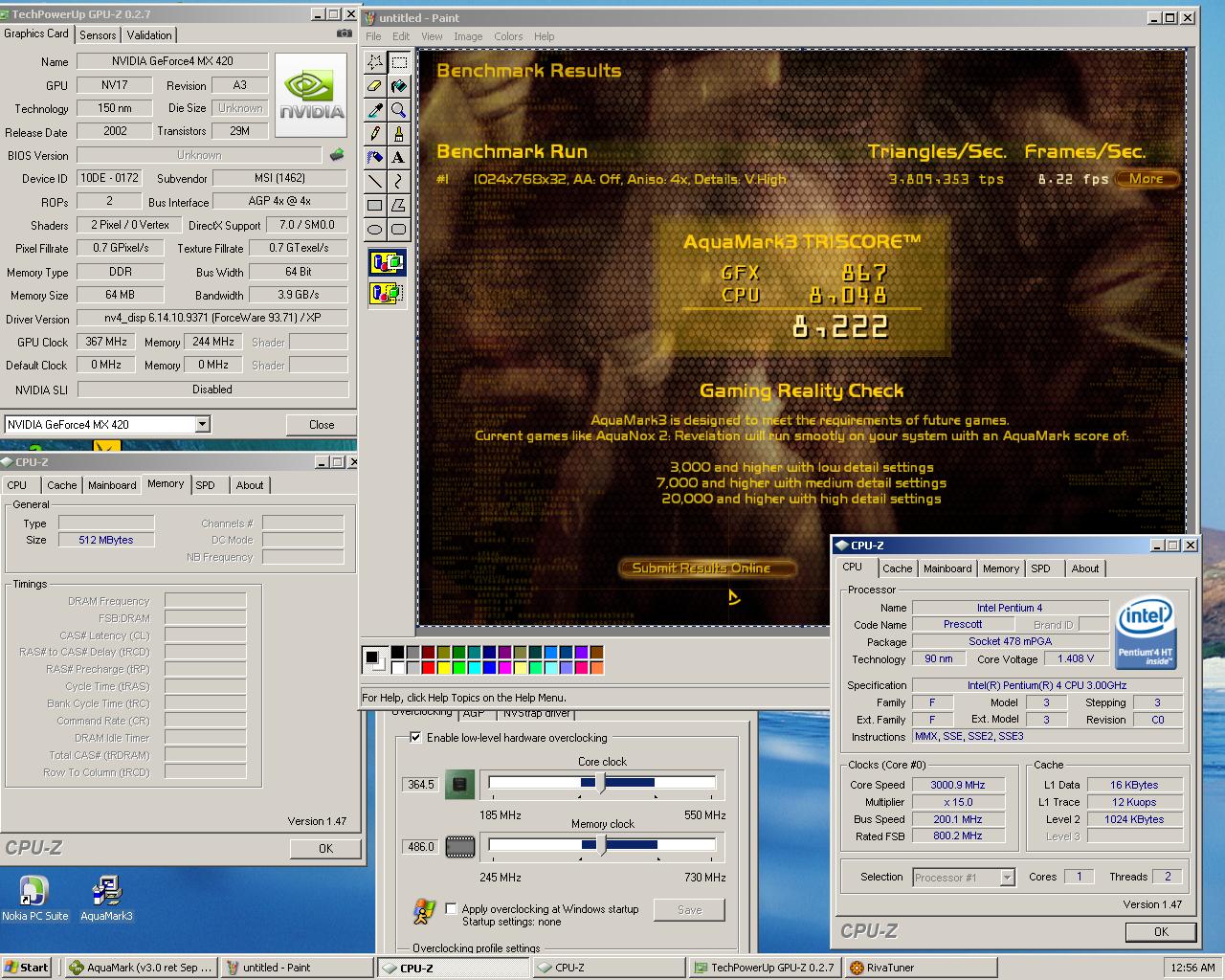Image resolution: width=1225 pixels, height=980 pixels.
Task: Activate the Magnifier tool in Paint
Action: point(398,110)
